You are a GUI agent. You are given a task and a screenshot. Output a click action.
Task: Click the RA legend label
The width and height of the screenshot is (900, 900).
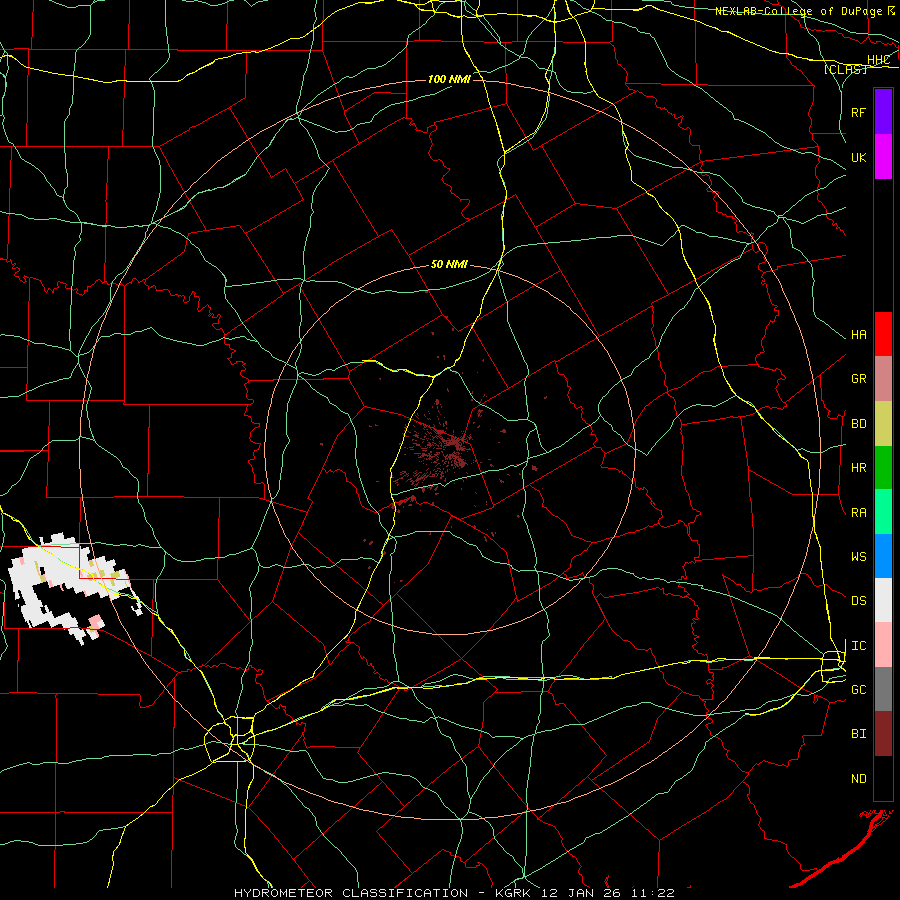point(858,512)
